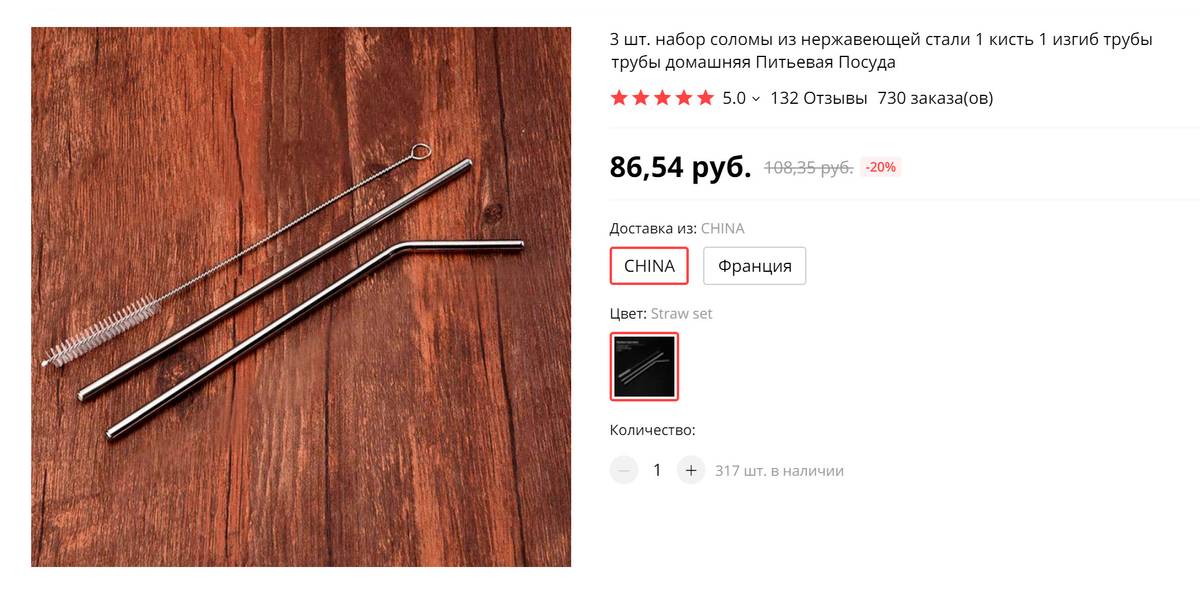This screenshot has width=1200, height=600.
Task: Decrease quantity with the minus button
Action: coord(624,470)
